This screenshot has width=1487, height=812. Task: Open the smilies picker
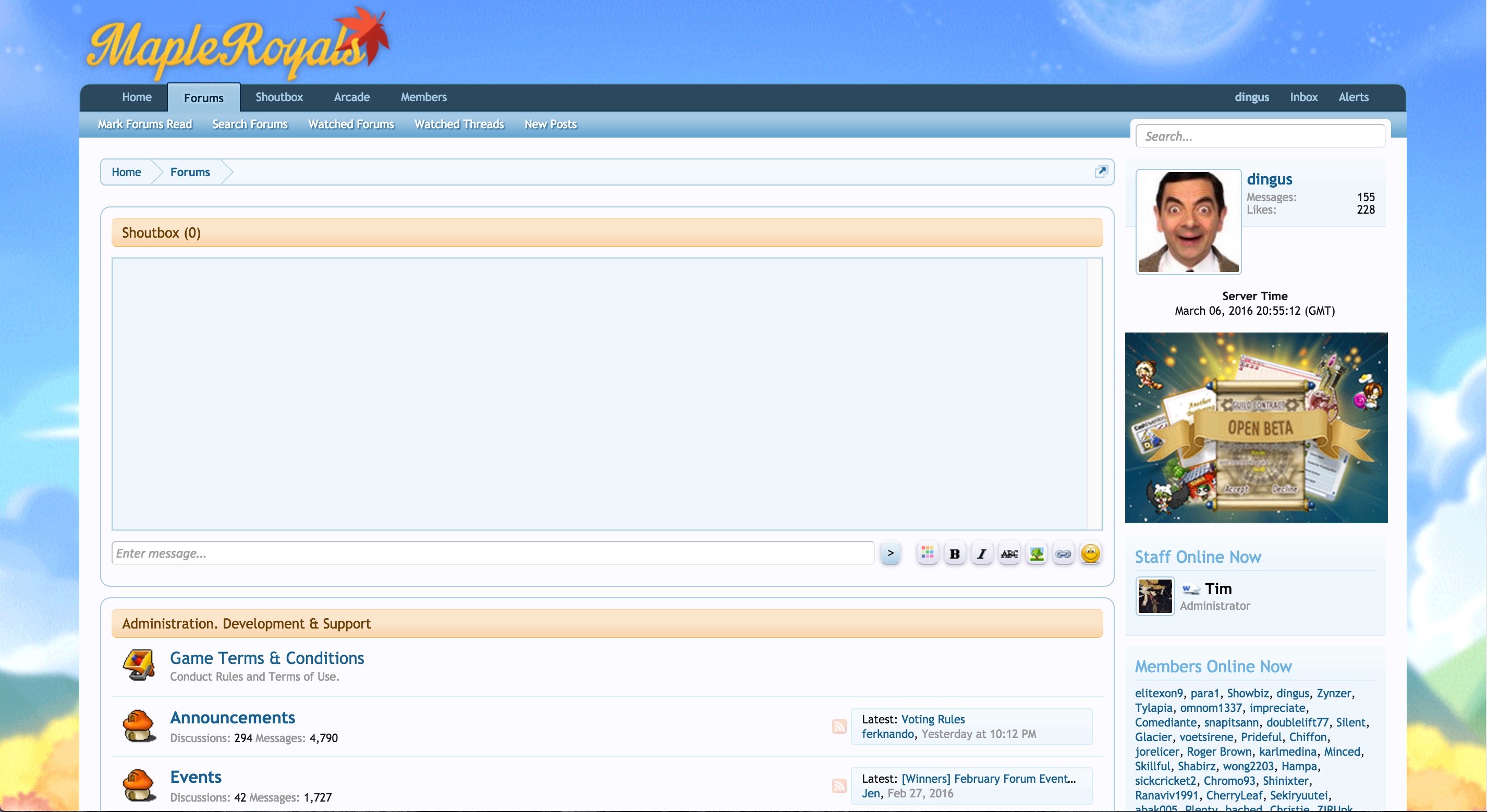coord(1090,553)
